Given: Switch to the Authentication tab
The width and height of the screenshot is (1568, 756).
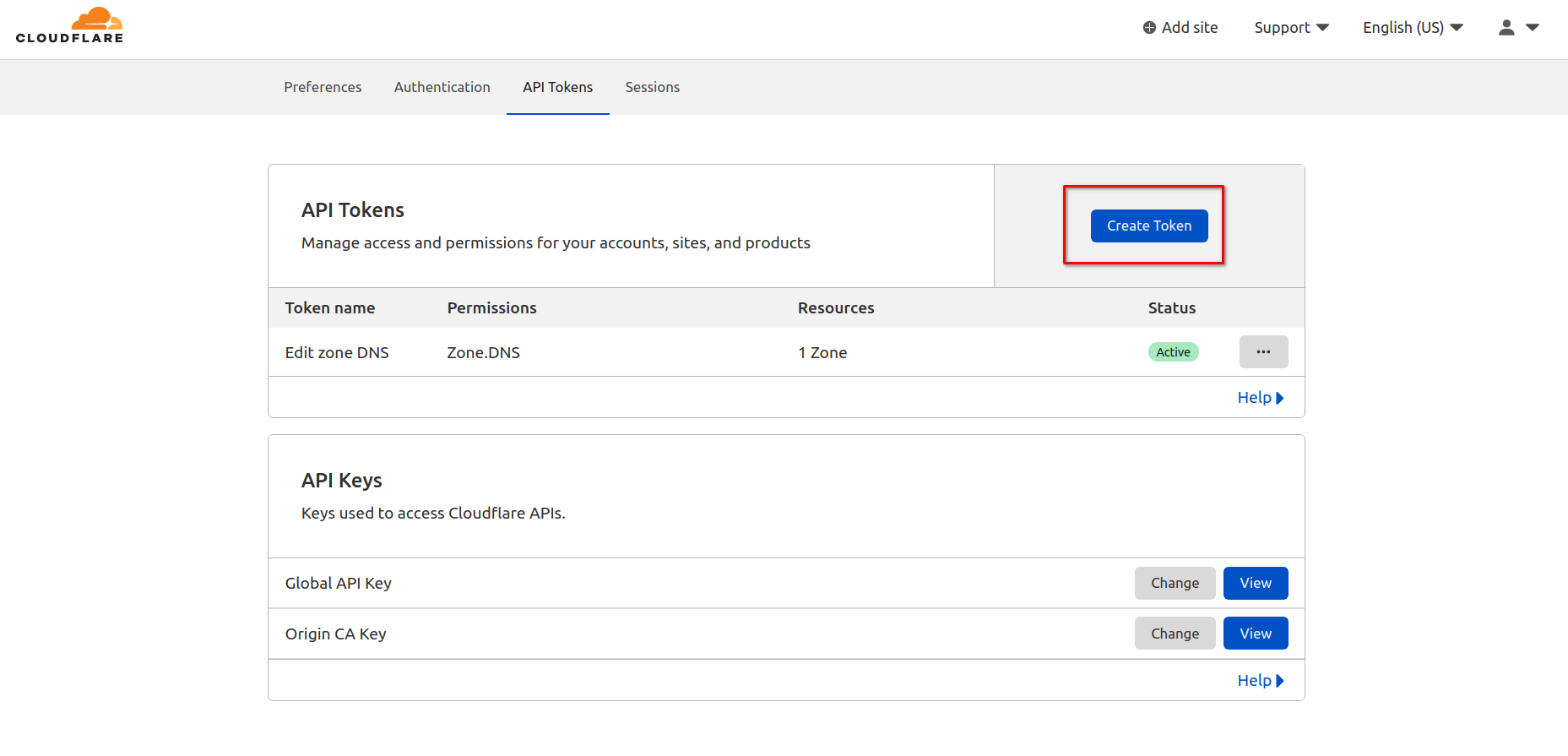Looking at the screenshot, I should click(442, 87).
